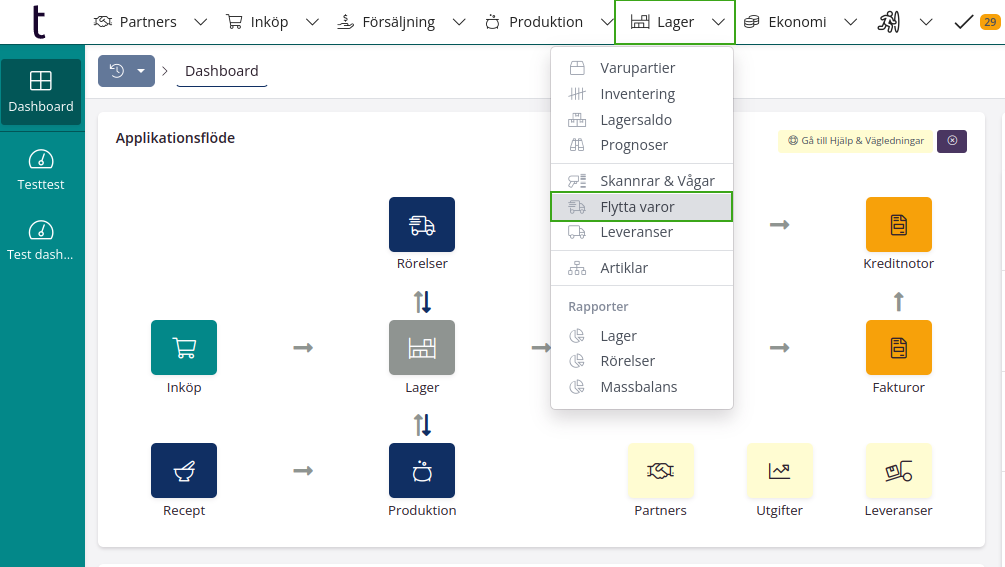Image resolution: width=1005 pixels, height=567 pixels.
Task: Close the Applikationsflöde panel with X button
Action: click(x=951, y=141)
